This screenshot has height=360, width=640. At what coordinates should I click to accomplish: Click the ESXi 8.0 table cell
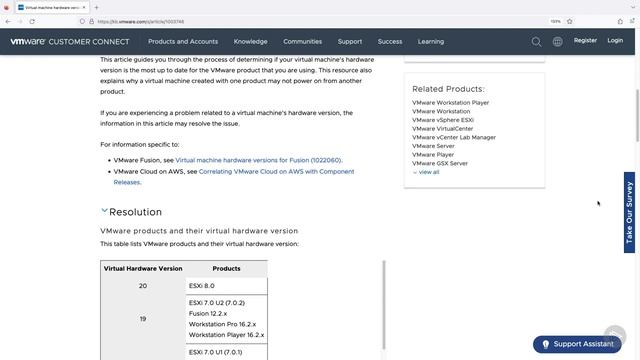[226, 286]
